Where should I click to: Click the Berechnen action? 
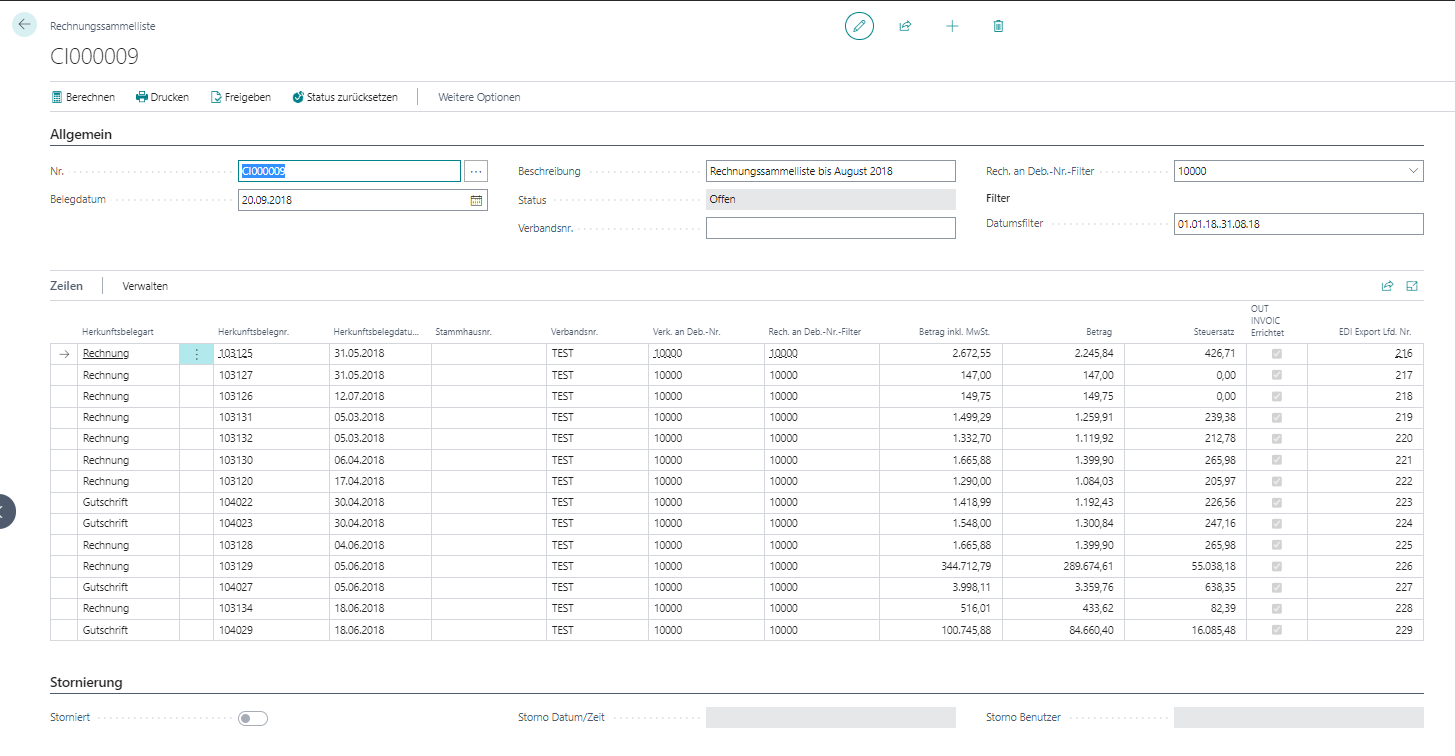[83, 97]
